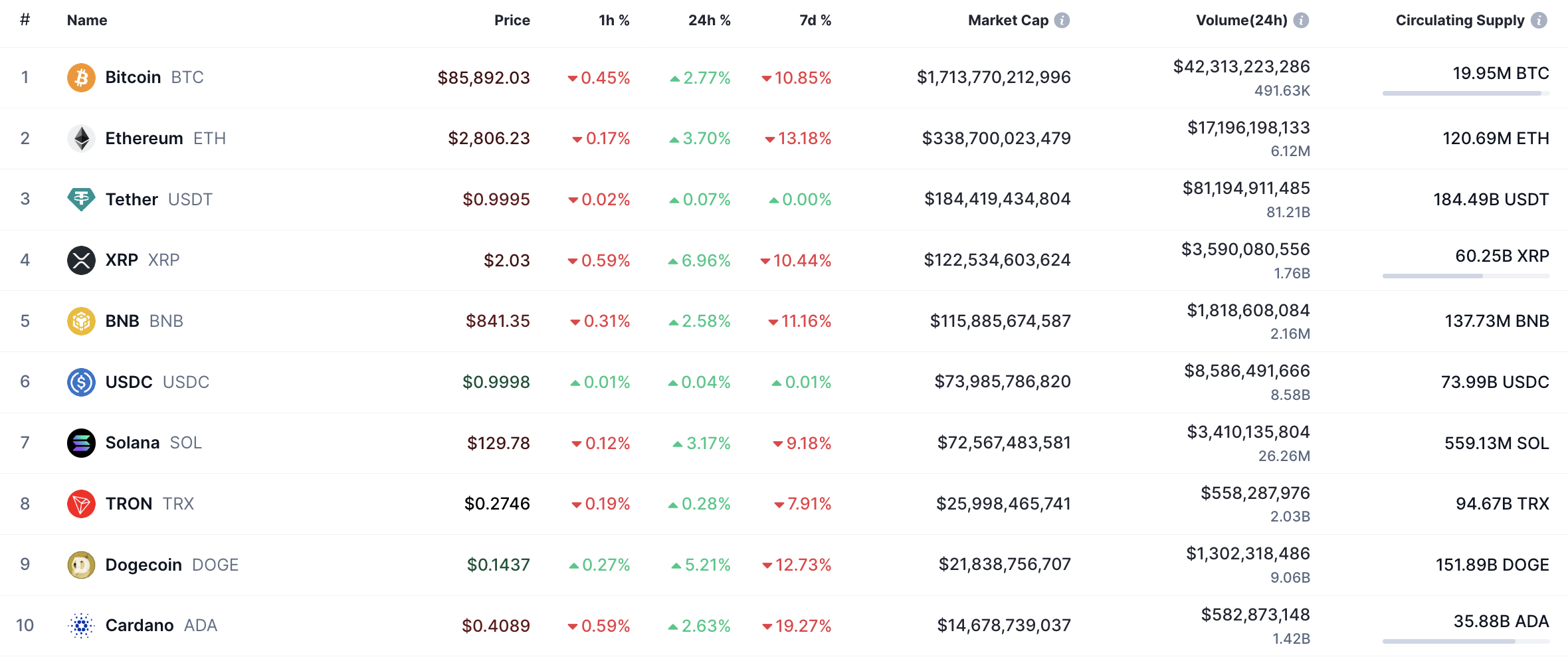Click the Circulating Supply info icon
1568x667 pixels.
[1539, 21]
